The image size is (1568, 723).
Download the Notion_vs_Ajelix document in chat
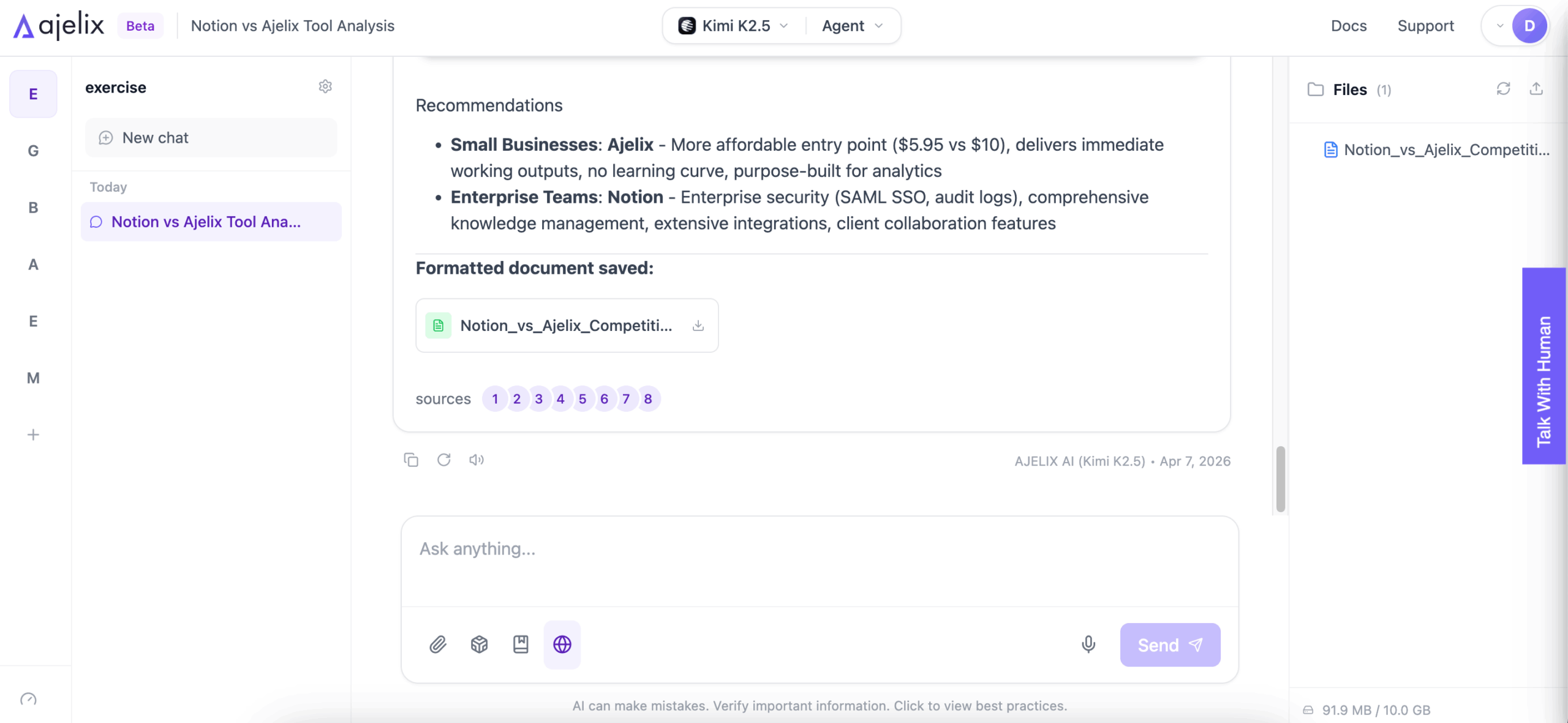click(x=698, y=325)
